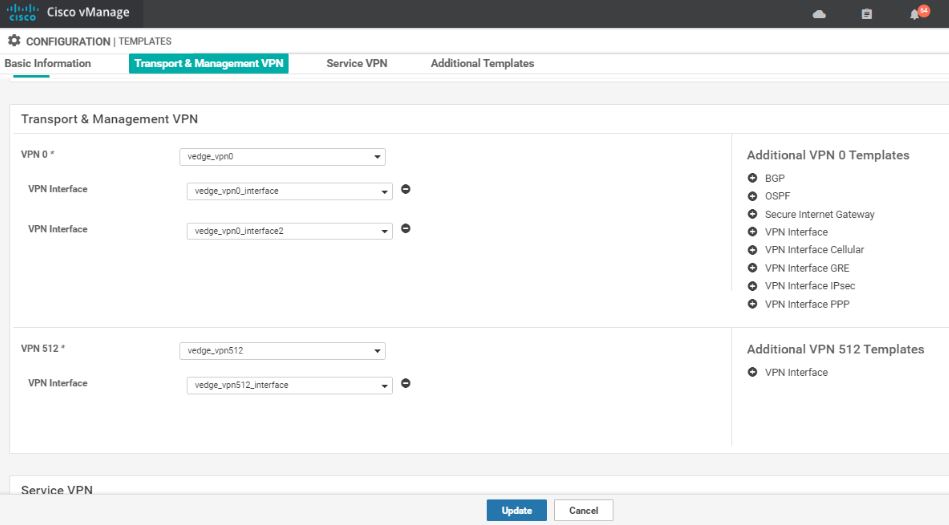Viewport: 949px width, 525px height.
Task: Add VPN 512 VPN Interface plus icon
Action: pos(752,372)
